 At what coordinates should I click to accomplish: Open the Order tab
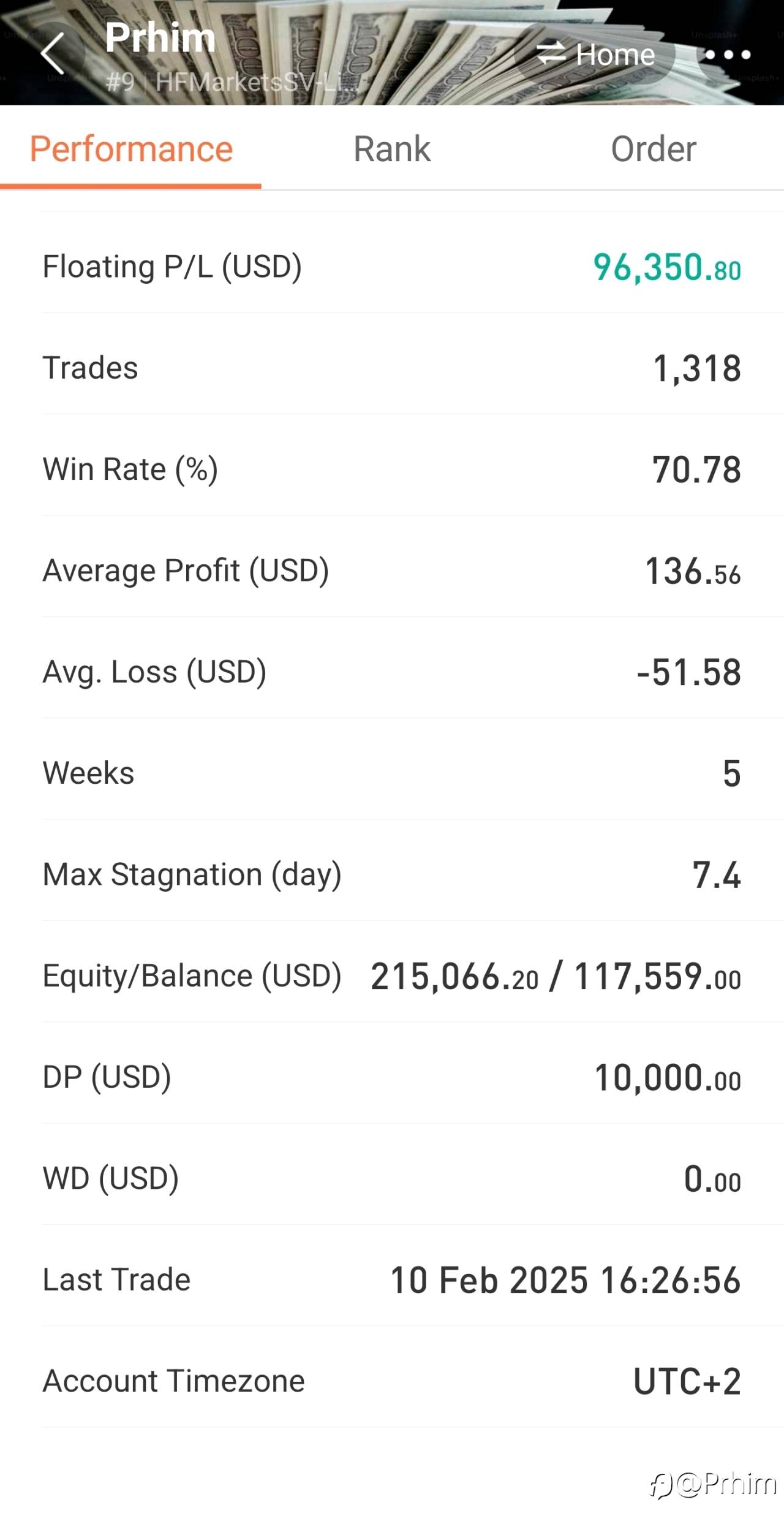pos(653,149)
